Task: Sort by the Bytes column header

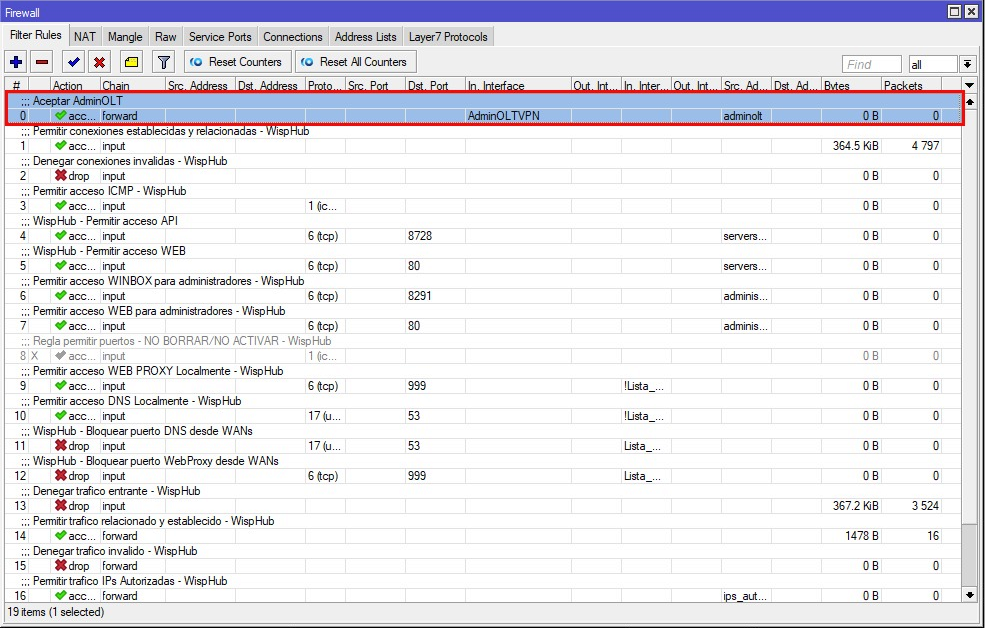Action: point(850,86)
